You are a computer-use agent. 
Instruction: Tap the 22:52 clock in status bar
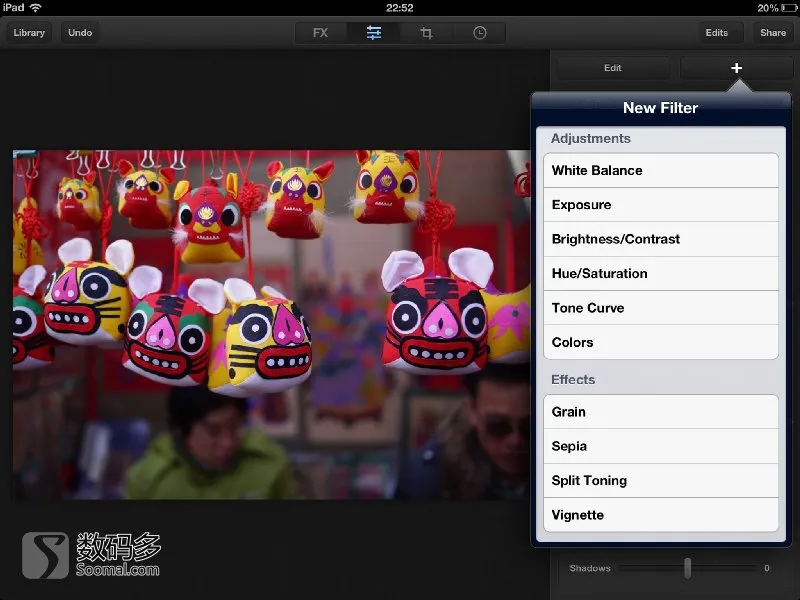coord(399,8)
